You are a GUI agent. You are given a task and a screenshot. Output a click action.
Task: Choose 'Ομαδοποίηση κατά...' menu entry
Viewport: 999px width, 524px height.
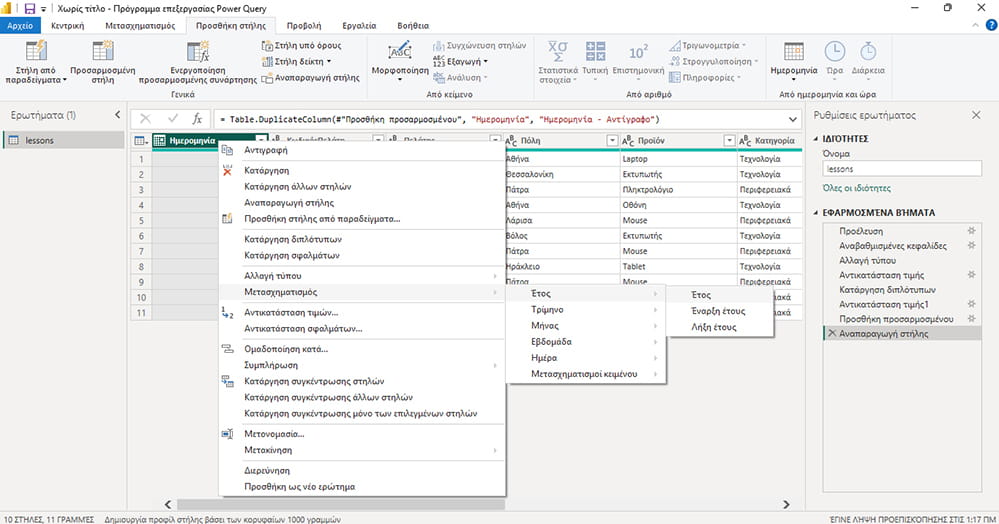[286, 349]
